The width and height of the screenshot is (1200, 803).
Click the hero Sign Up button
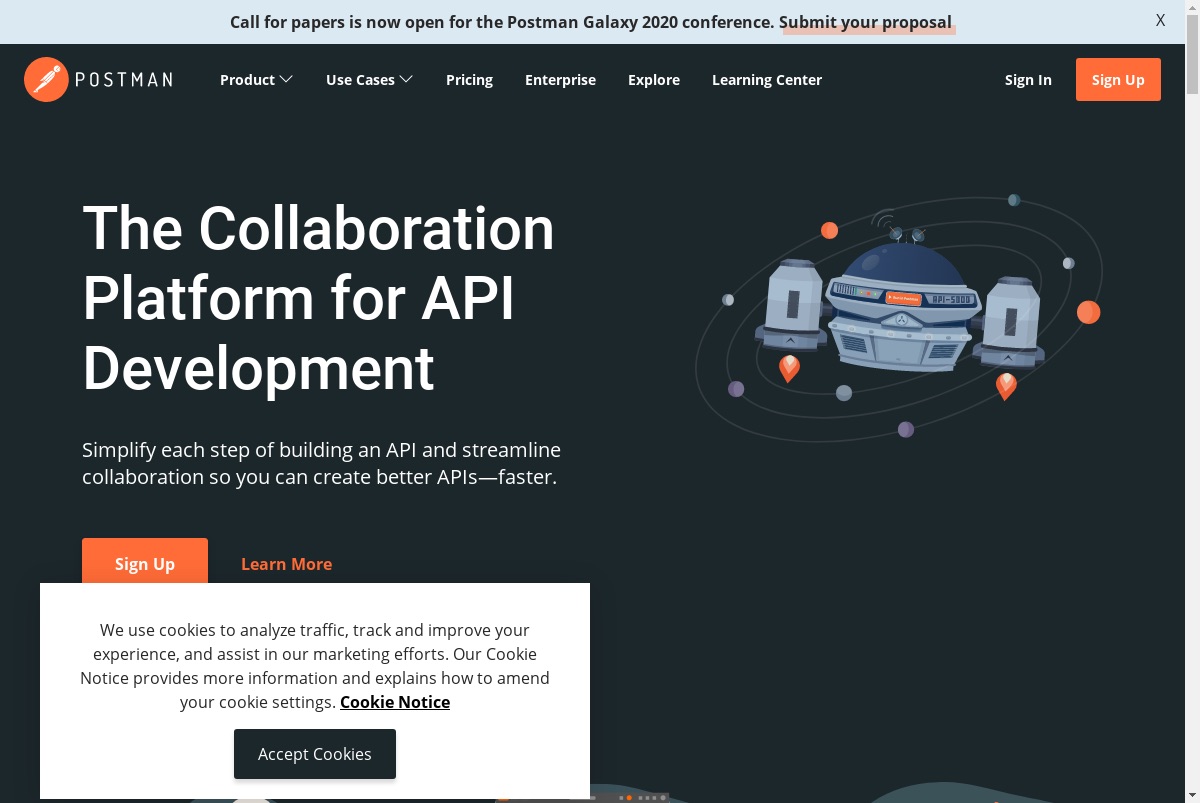click(x=145, y=563)
